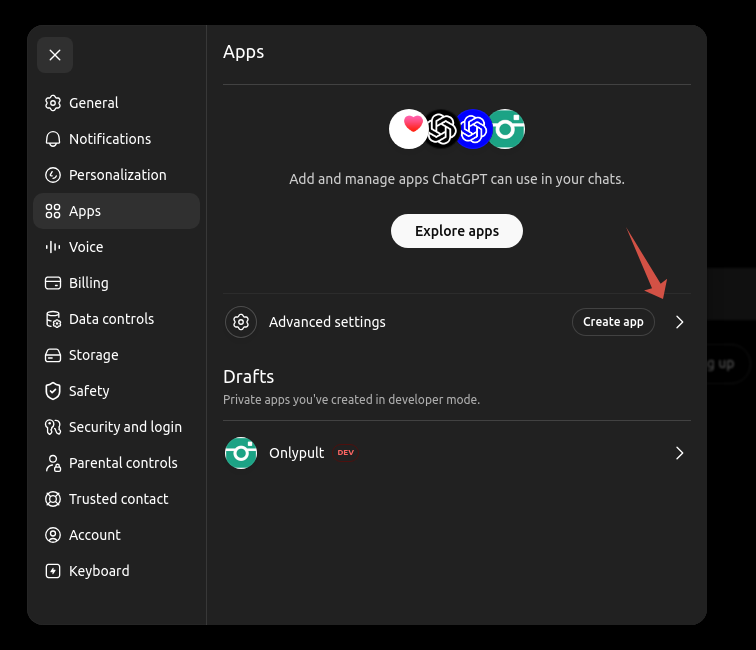Image resolution: width=756 pixels, height=650 pixels.
Task: Click the Personalization icon in sidebar
Action: point(53,175)
